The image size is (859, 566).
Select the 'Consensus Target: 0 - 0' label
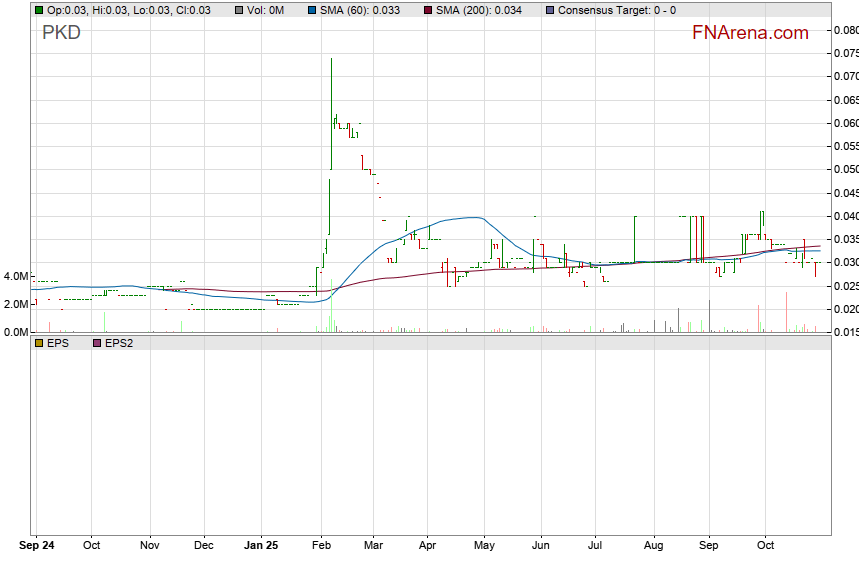(x=616, y=10)
